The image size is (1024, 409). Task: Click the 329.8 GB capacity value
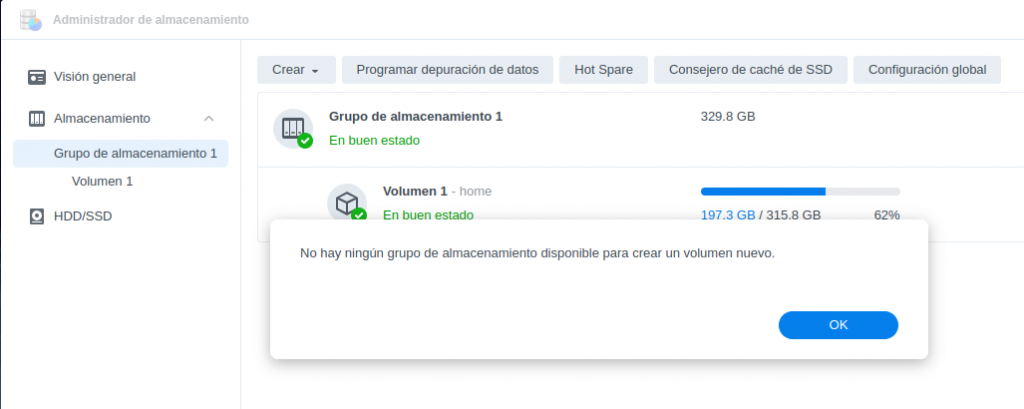pyautogui.click(x=728, y=117)
